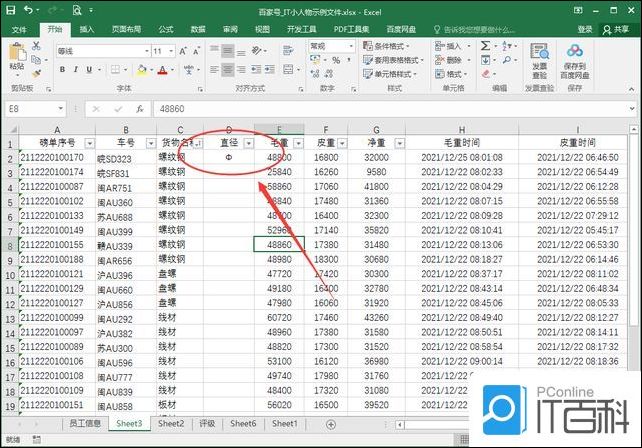Expand the number format 常规 dropdown
The width and height of the screenshot is (642, 448).
(350, 46)
